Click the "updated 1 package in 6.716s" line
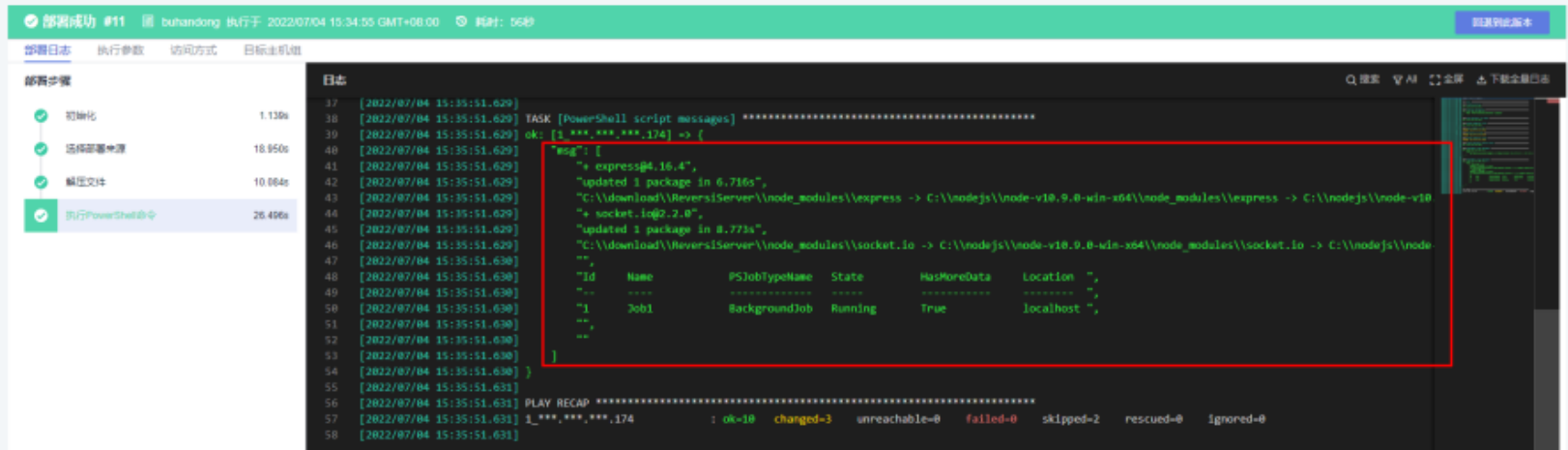This screenshot has width=1568, height=450. (672, 182)
